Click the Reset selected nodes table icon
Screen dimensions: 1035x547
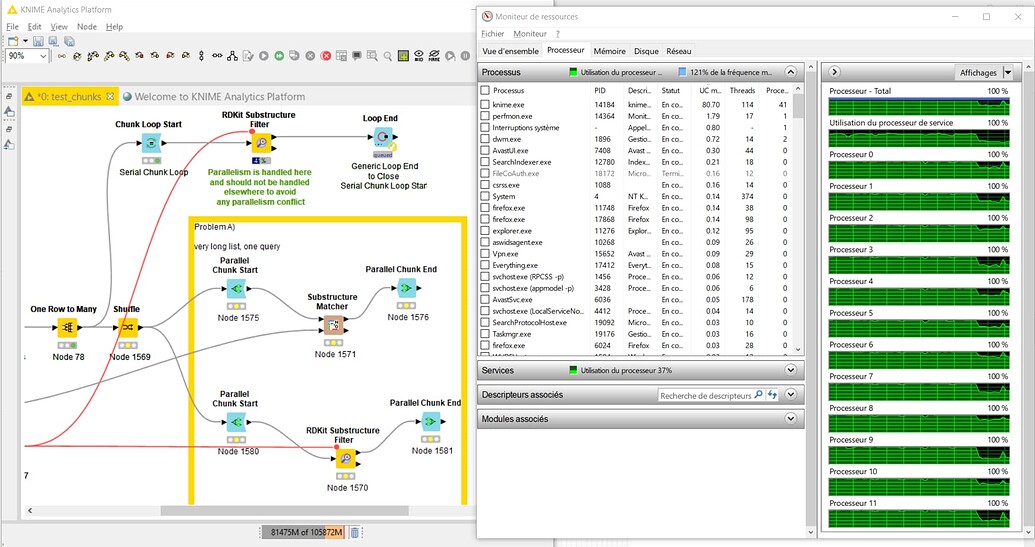click(x=341, y=56)
